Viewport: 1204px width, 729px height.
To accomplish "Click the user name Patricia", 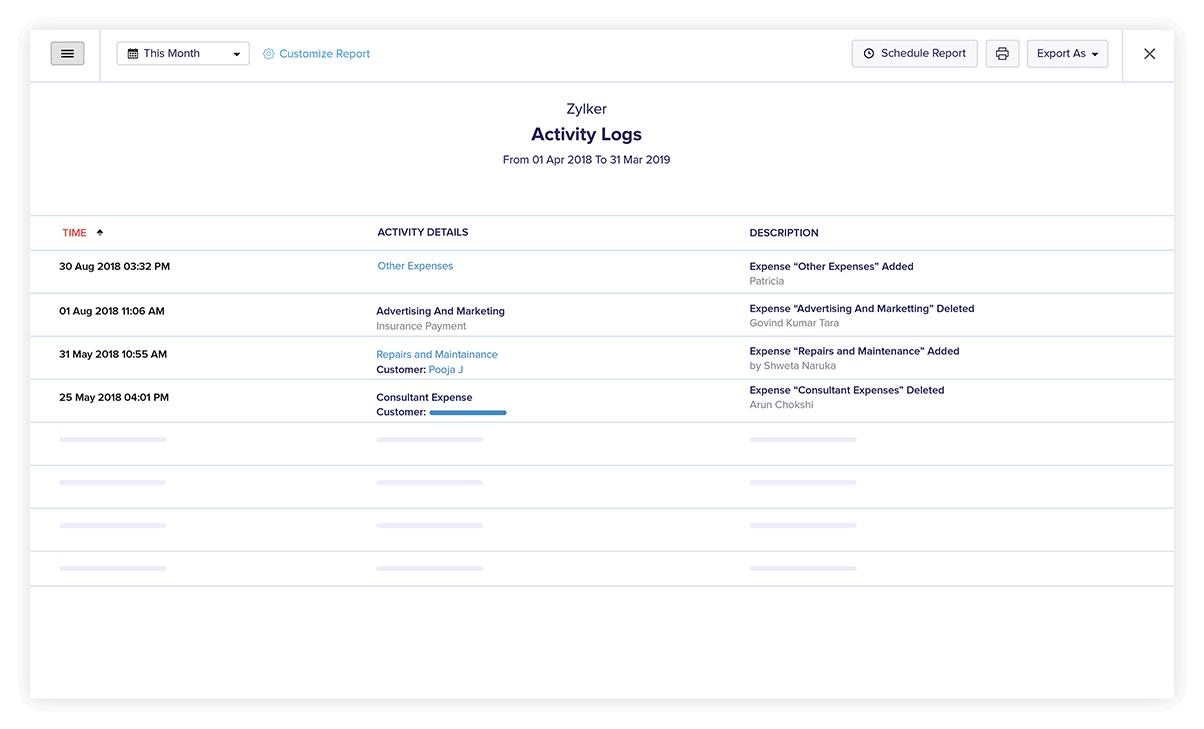I will (767, 281).
